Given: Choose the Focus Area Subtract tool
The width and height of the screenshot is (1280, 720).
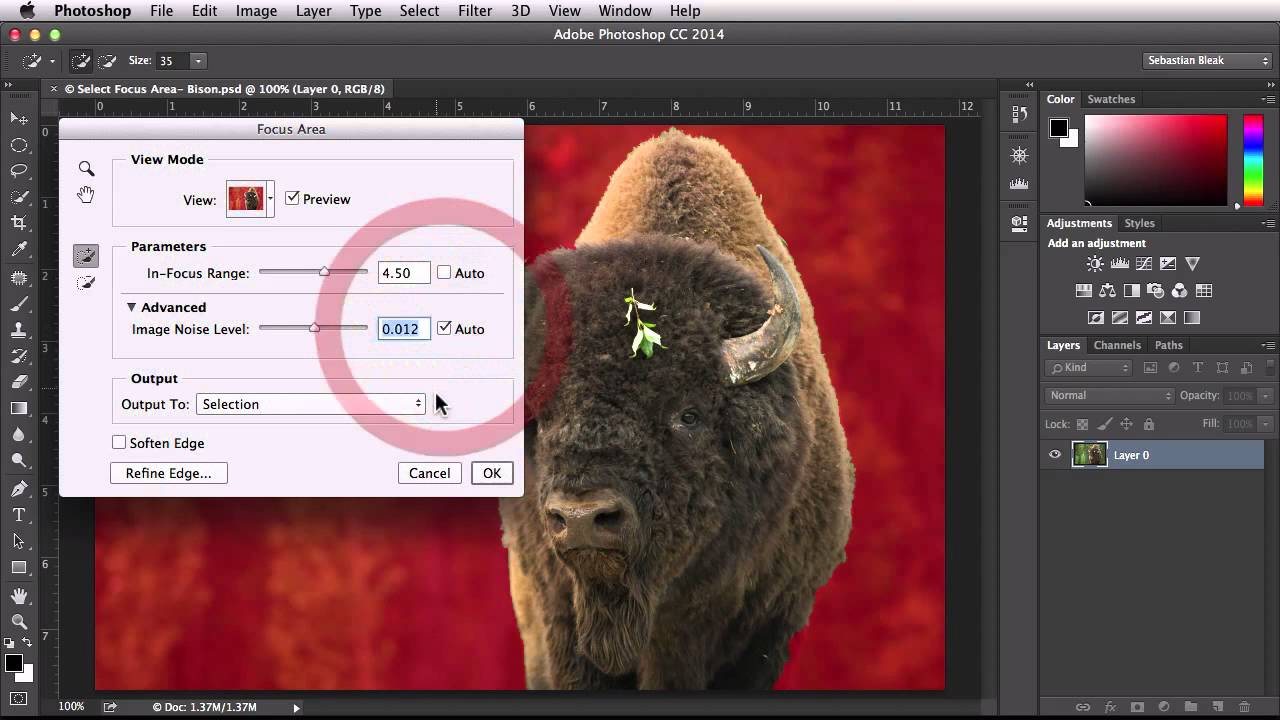Looking at the screenshot, I should click(x=86, y=284).
